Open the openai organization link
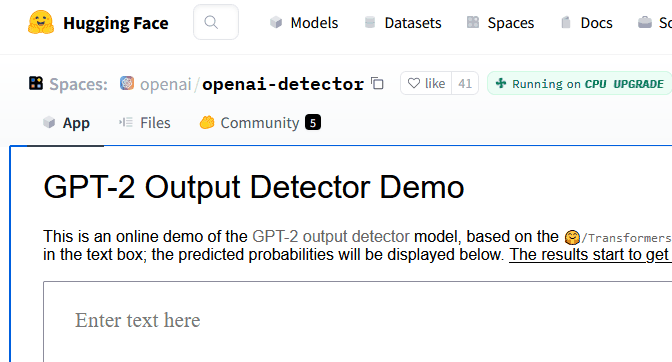672x362 pixels. click(x=165, y=84)
